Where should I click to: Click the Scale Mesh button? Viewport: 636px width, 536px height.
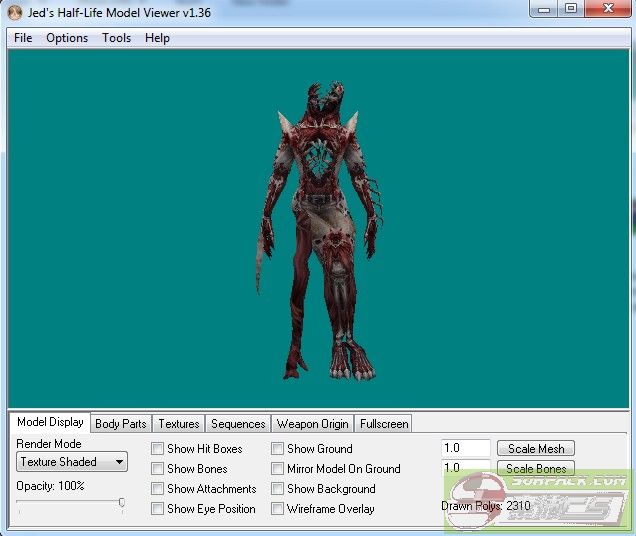(536, 449)
